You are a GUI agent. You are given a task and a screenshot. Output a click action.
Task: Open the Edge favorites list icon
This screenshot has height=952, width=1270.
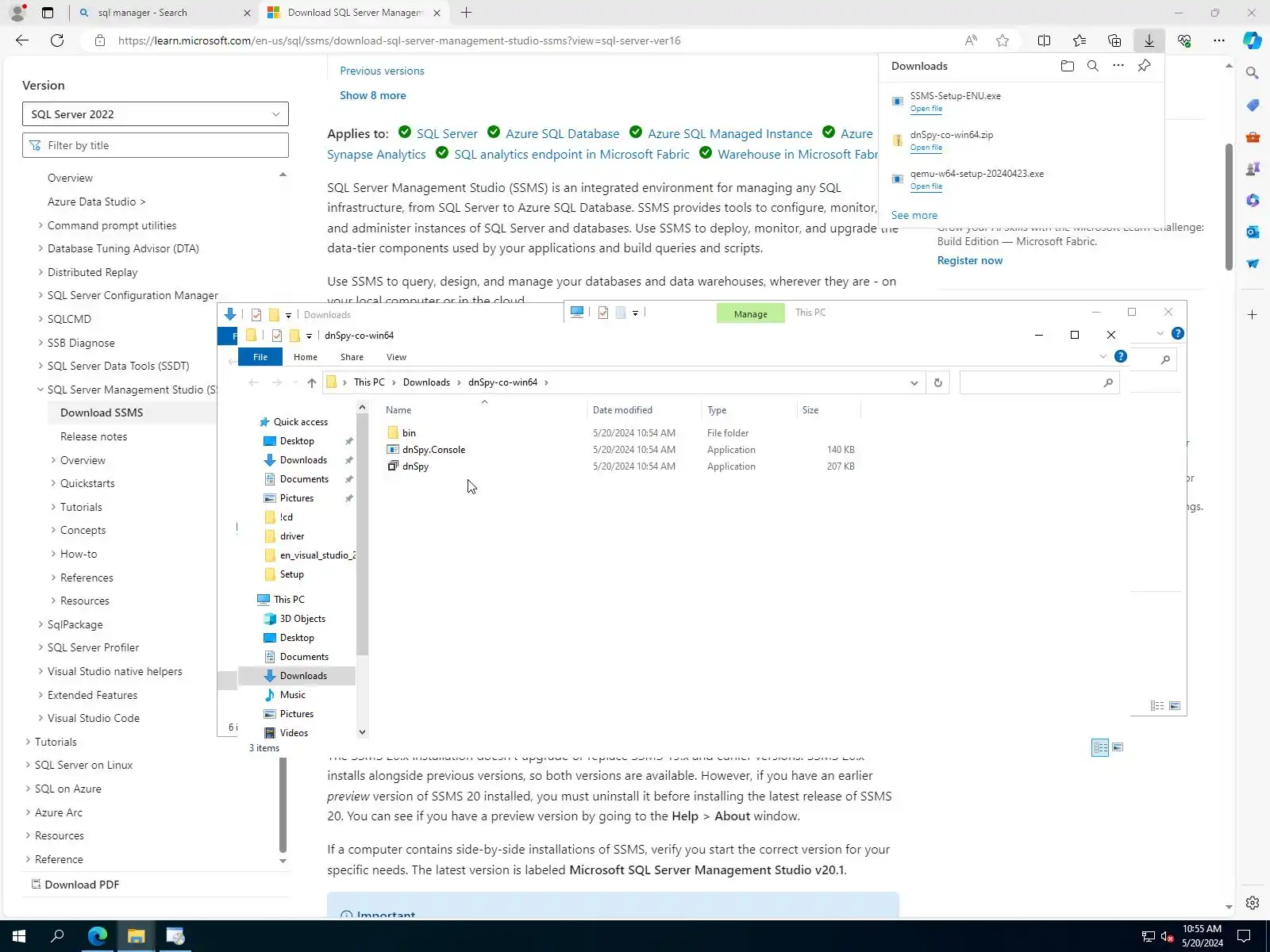[x=1079, y=40]
